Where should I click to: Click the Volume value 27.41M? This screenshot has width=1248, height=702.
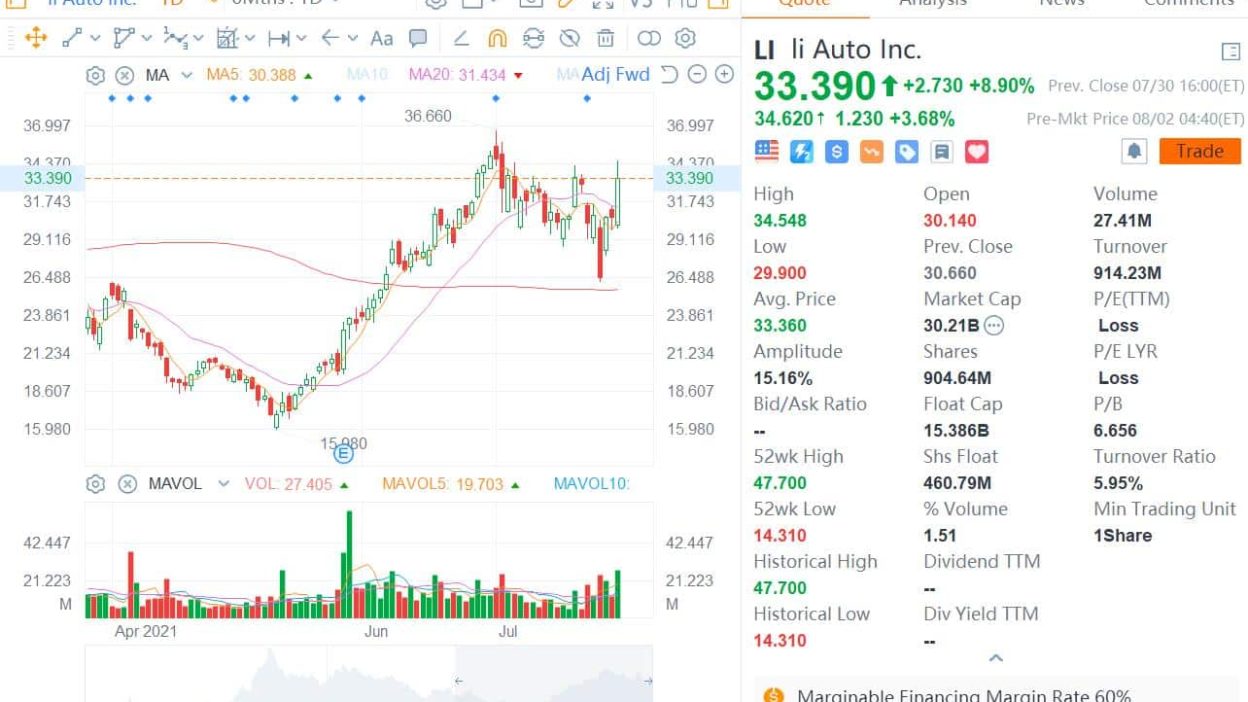[x=1122, y=220]
